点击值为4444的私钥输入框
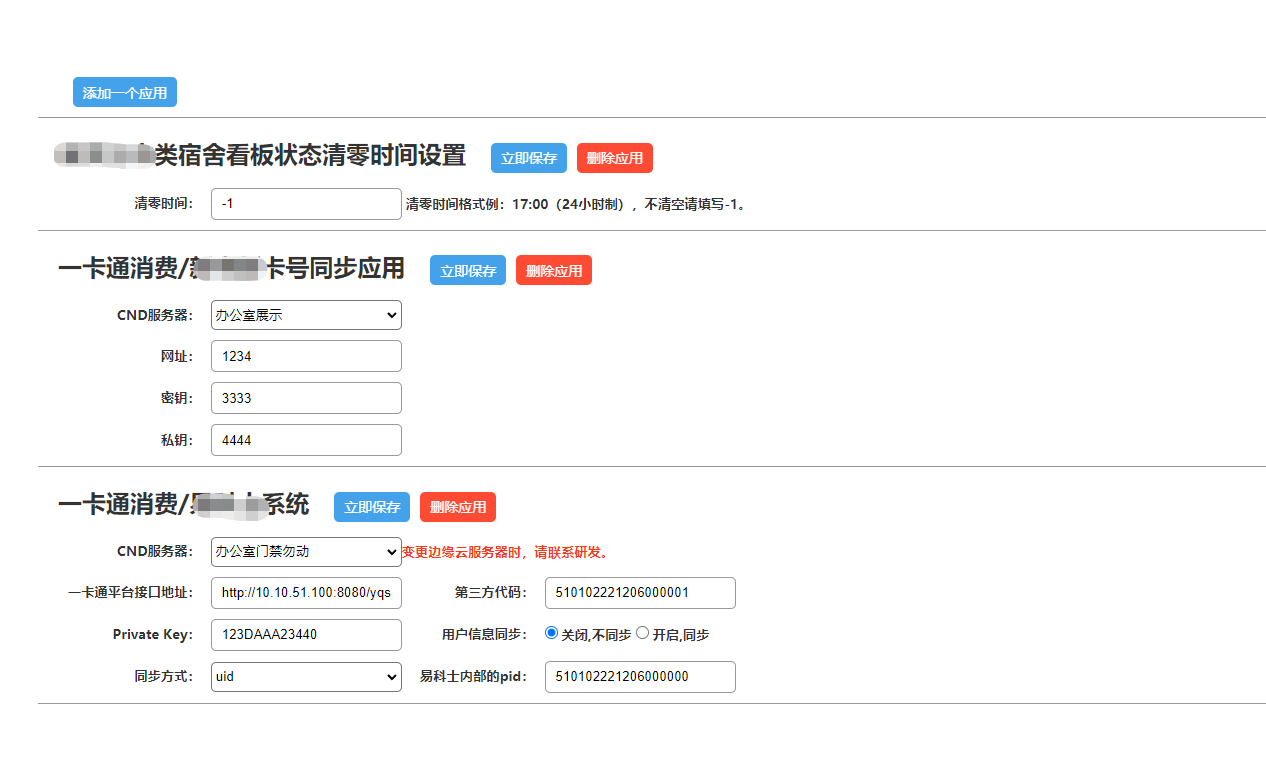 point(306,440)
